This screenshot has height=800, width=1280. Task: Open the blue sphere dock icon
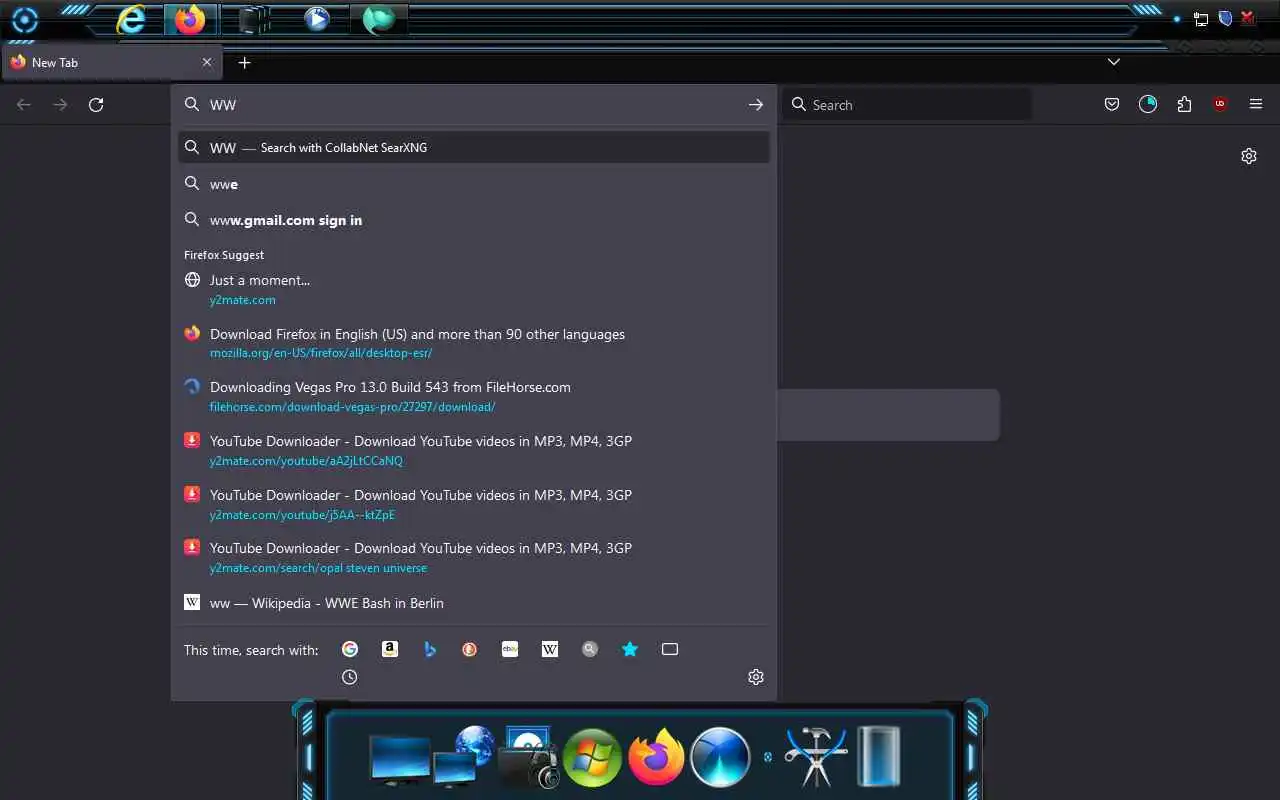click(x=720, y=757)
